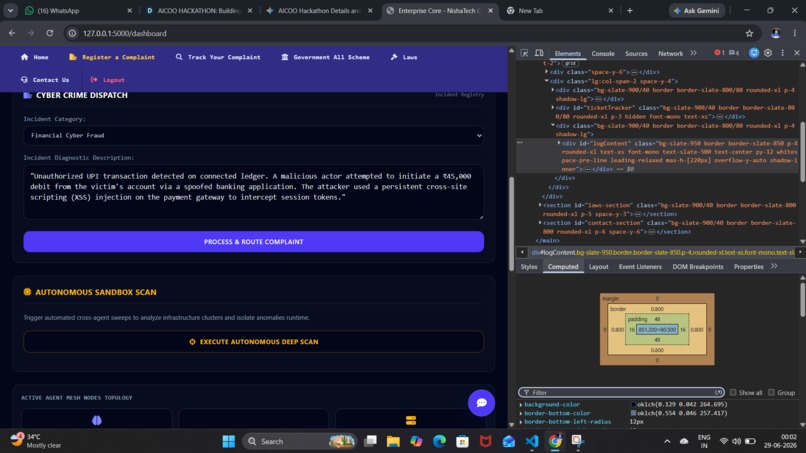806x453 pixels.
Task: Click background-color value swatch
Action: click(633, 405)
